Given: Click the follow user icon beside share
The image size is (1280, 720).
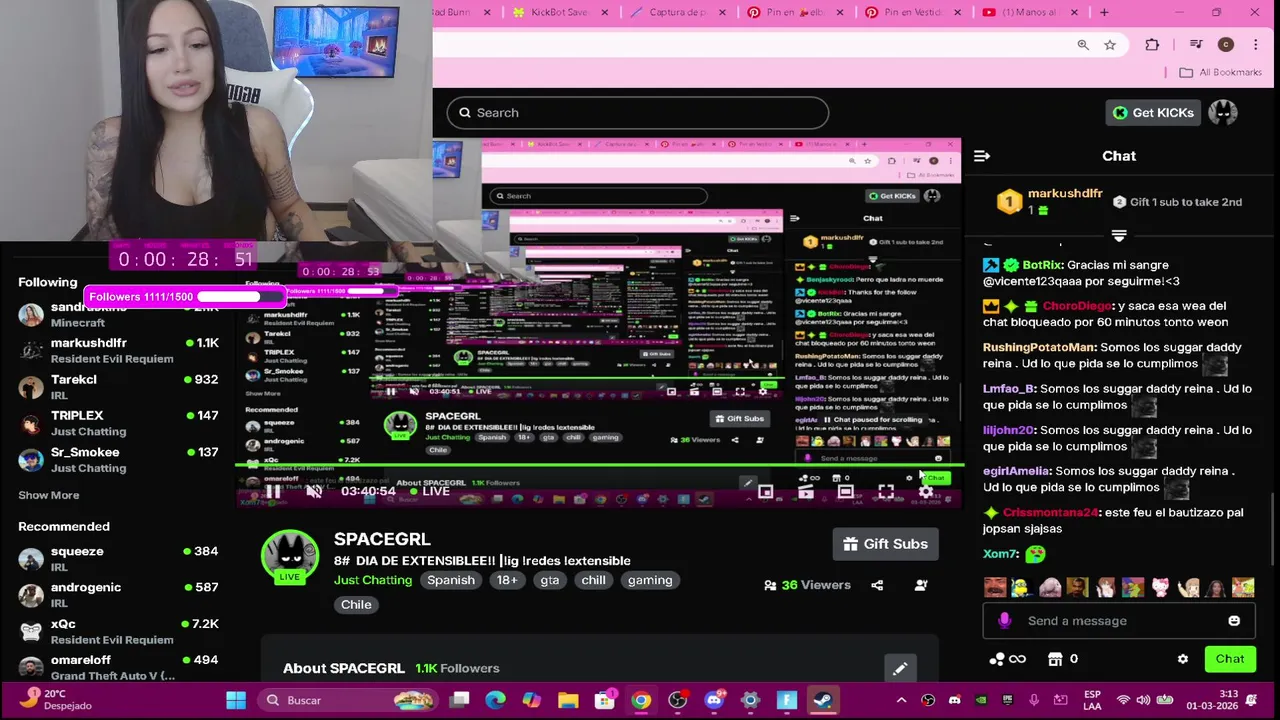Looking at the screenshot, I should [x=921, y=585].
